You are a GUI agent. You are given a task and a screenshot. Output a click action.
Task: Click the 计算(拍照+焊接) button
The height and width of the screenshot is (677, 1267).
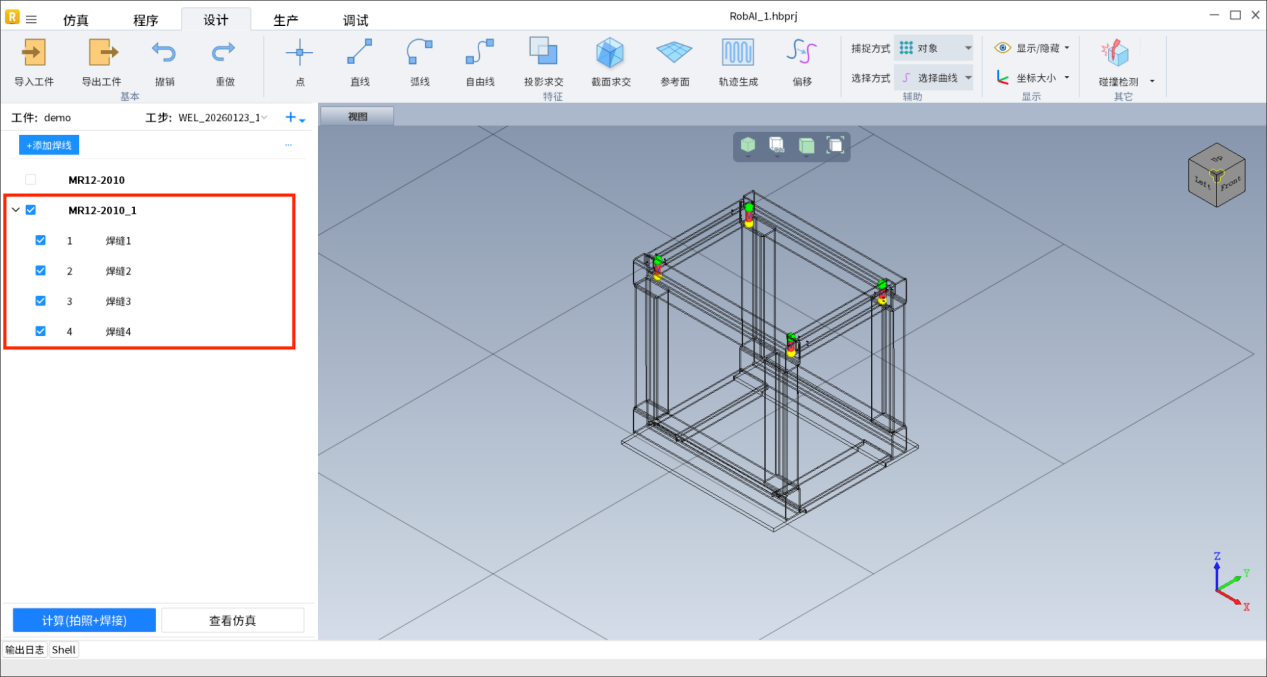(x=84, y=620)
